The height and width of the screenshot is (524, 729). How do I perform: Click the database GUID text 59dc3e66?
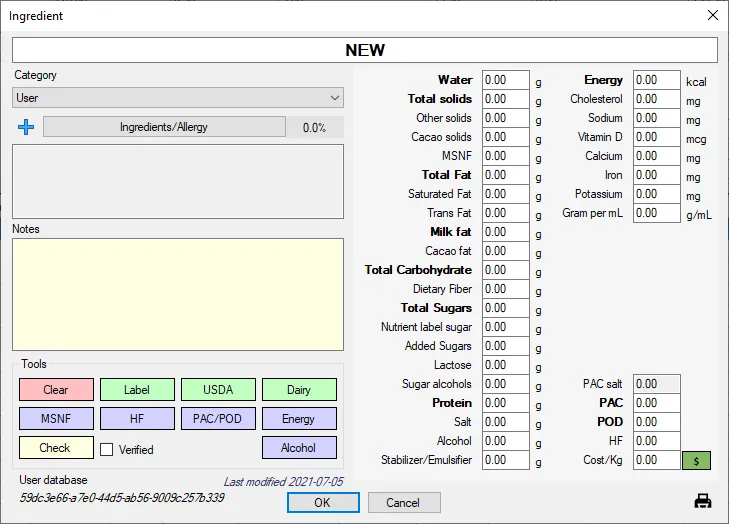coord(122,498)
